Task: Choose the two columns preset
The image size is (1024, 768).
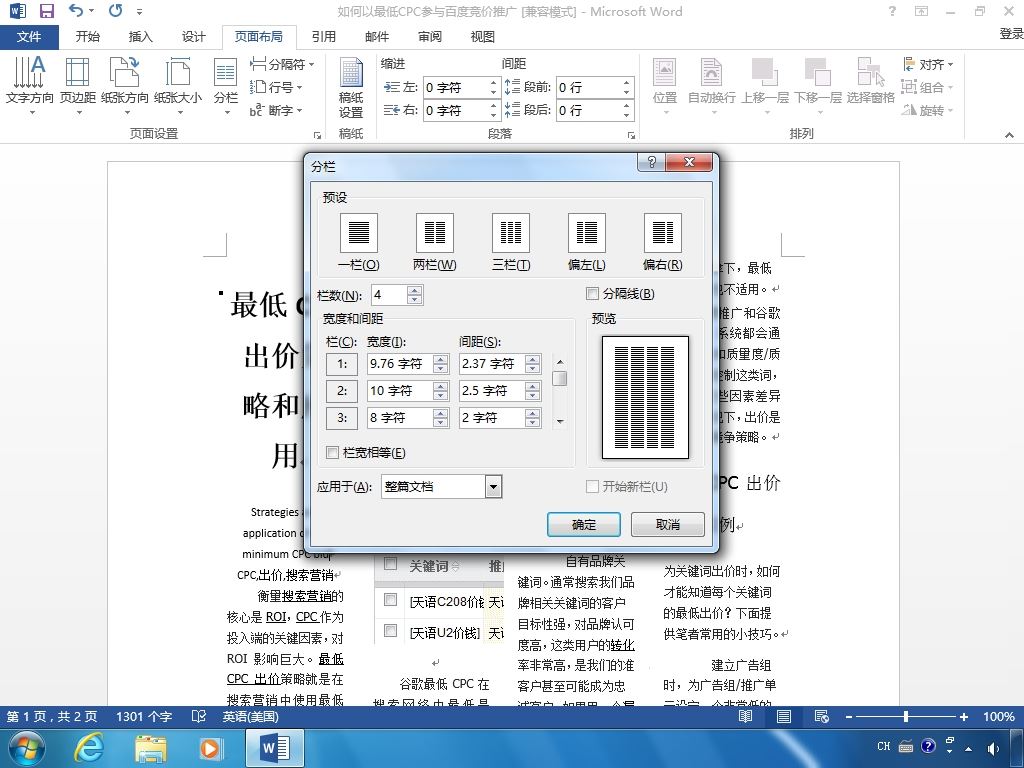Action: point(434,232)
